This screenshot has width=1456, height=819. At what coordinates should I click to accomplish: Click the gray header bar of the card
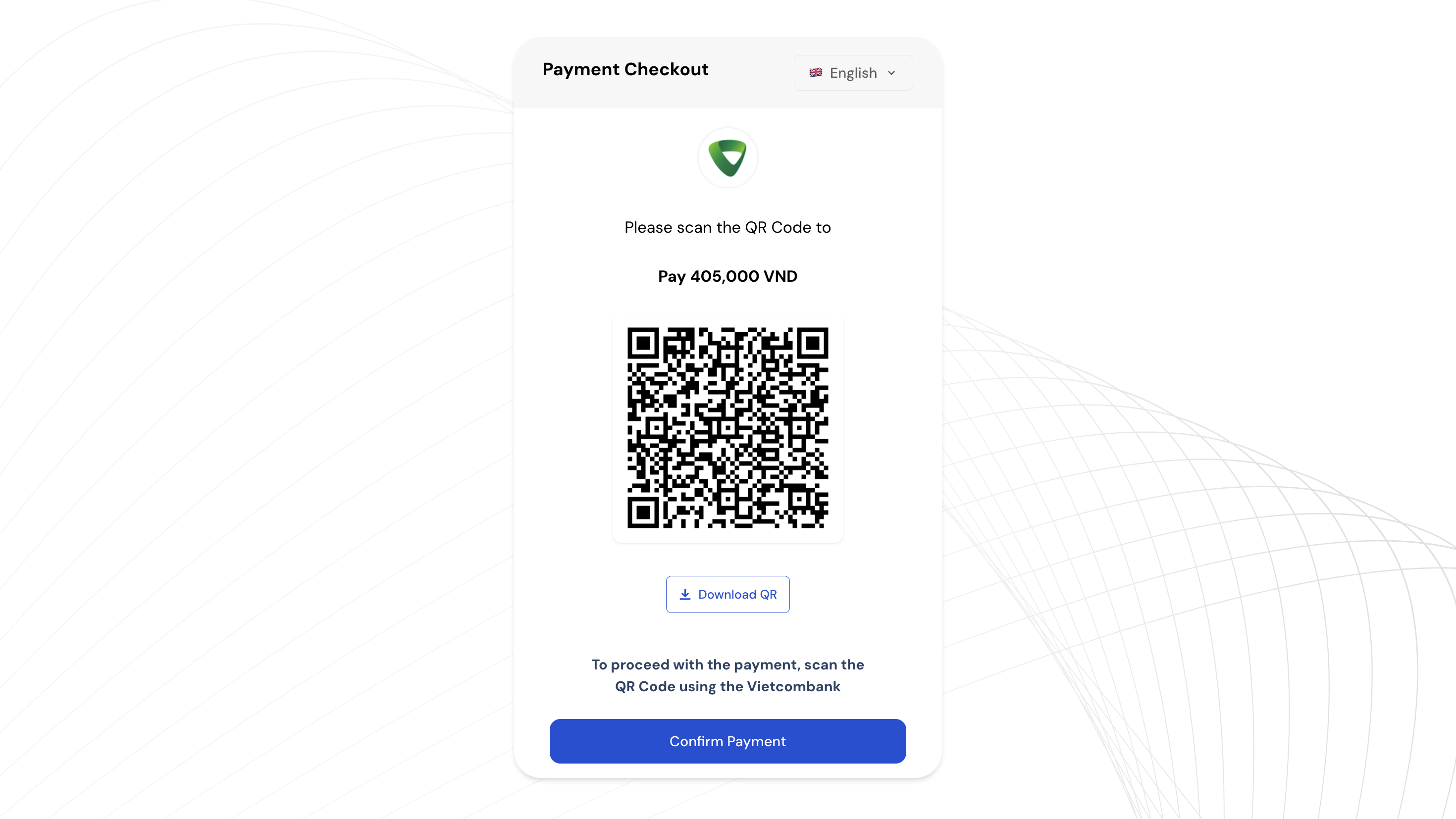728,73
